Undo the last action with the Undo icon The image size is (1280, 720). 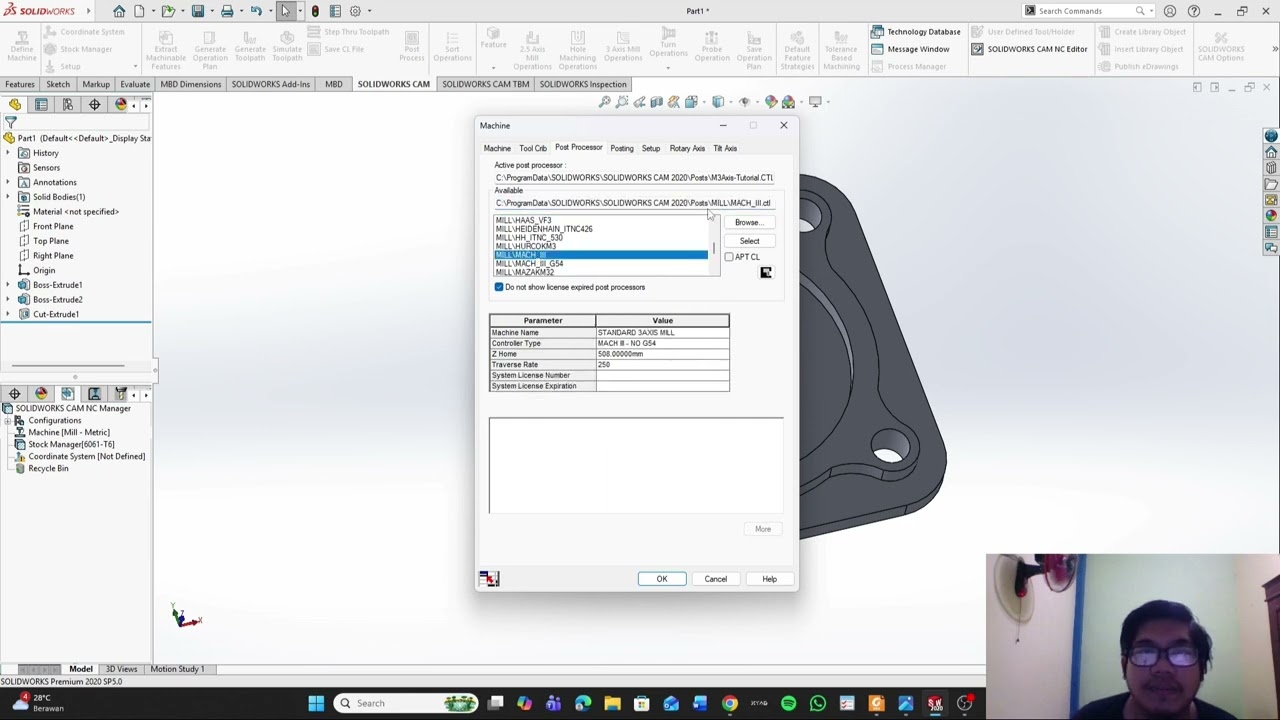256,11
